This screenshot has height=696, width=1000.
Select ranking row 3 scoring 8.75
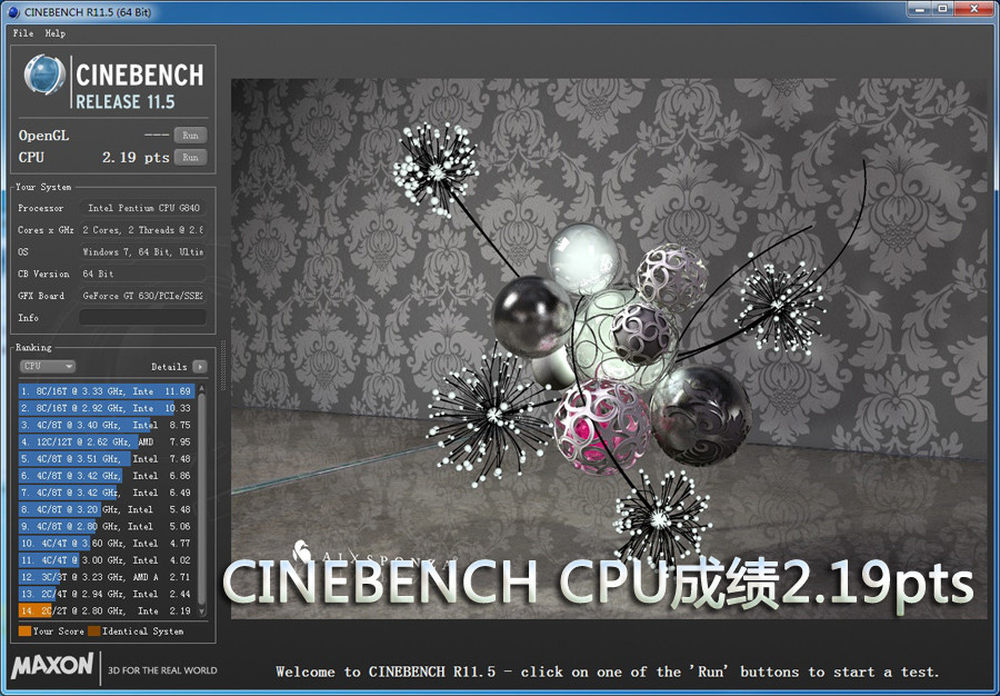pos(107,425)
